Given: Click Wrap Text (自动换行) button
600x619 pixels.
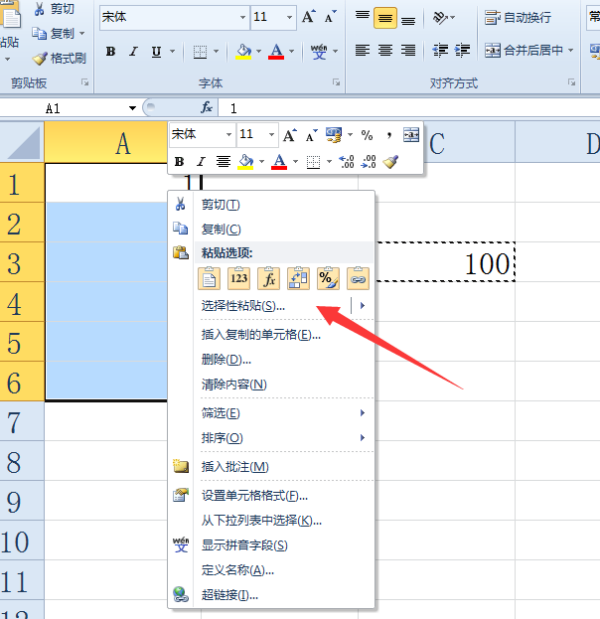Looking at the screenshot, I should pyautogui.click(x=518, y=17).
